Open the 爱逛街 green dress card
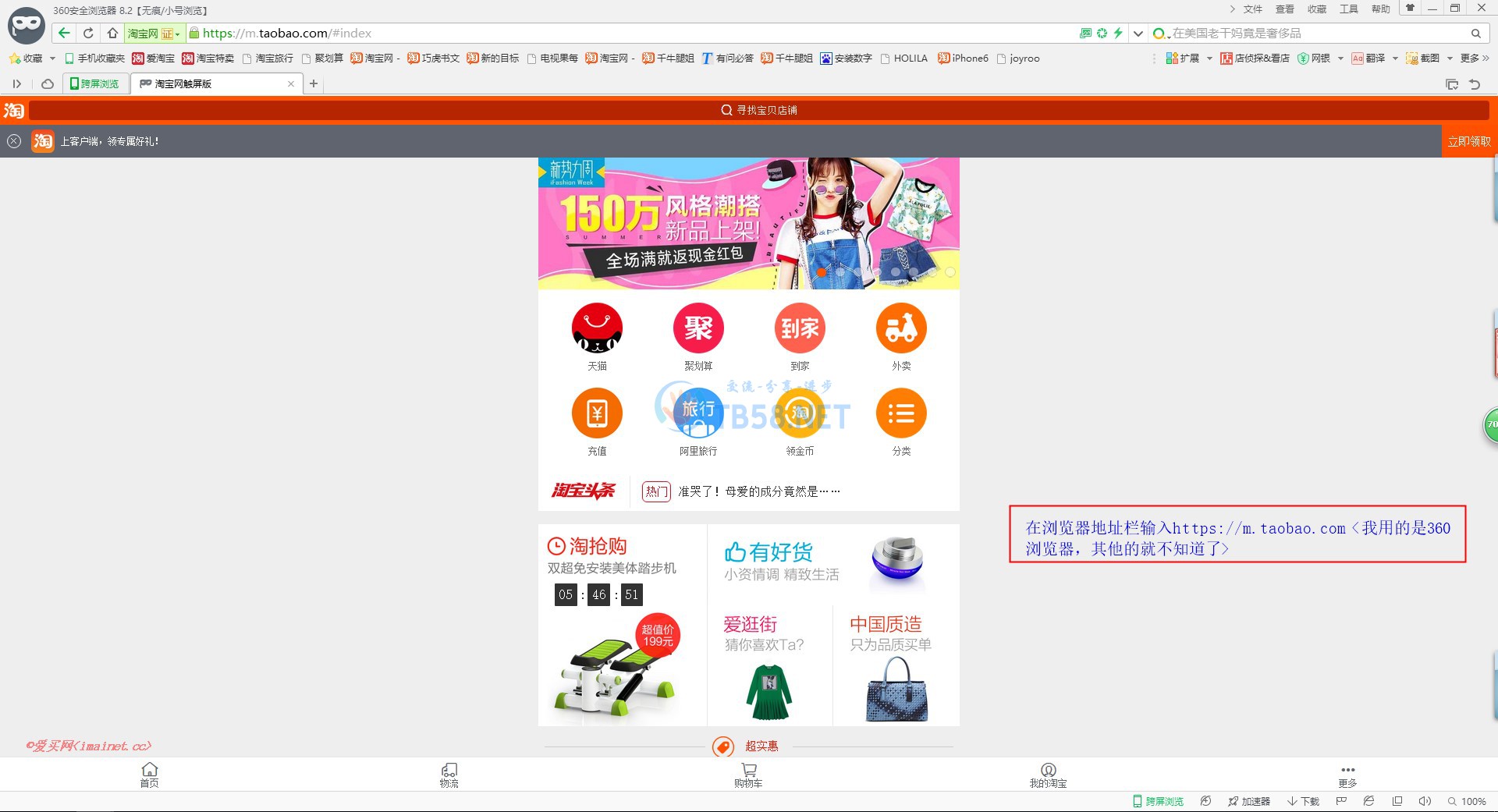 click(769, 665)
